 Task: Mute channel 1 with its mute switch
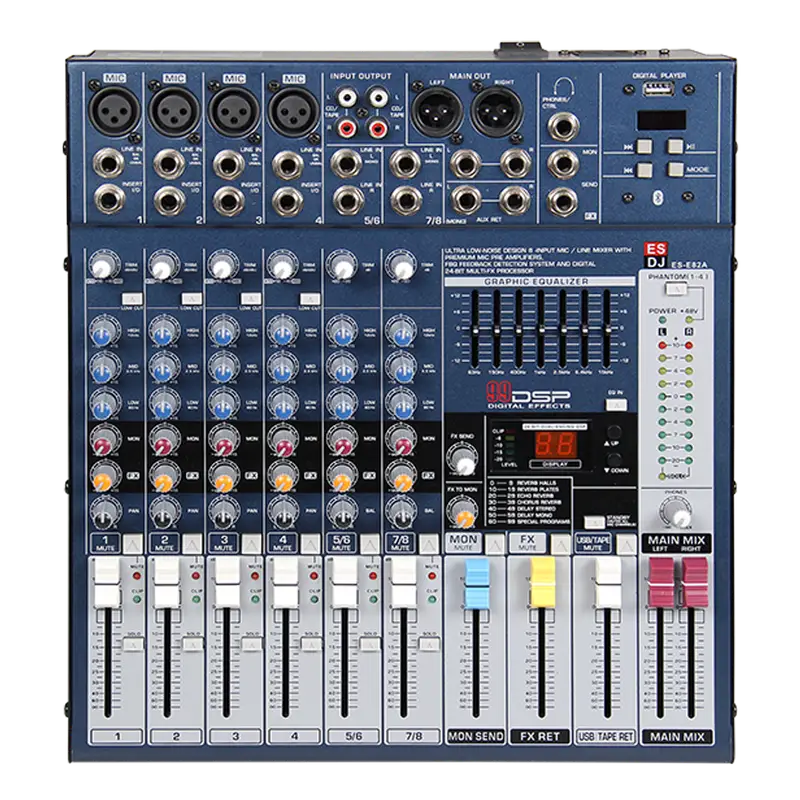pos(135,541)
